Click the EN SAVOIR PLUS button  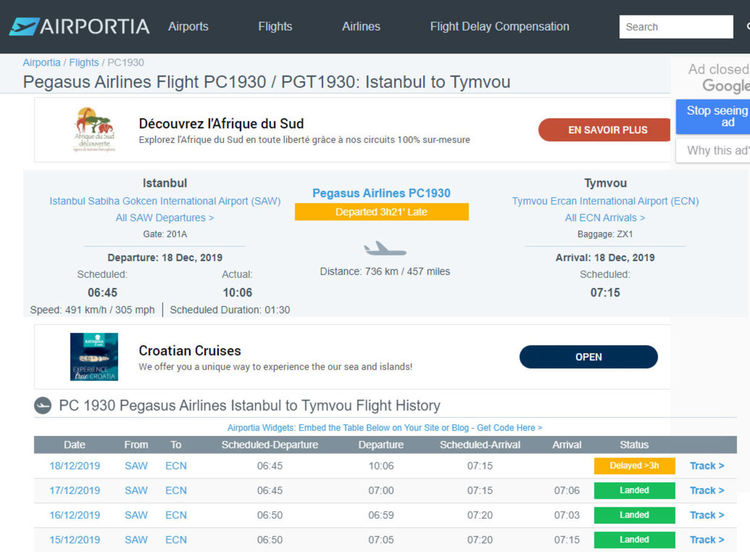click(x=607, y=130)
